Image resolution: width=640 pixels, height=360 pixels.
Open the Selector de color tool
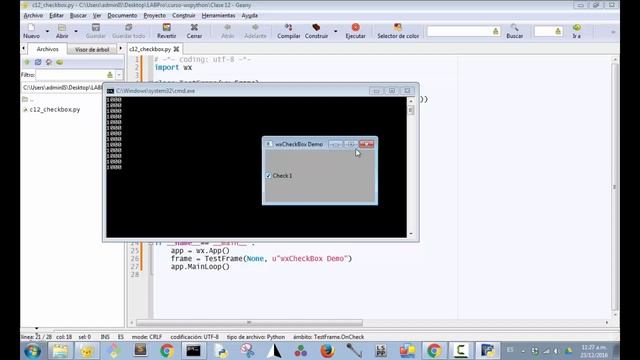398,28
